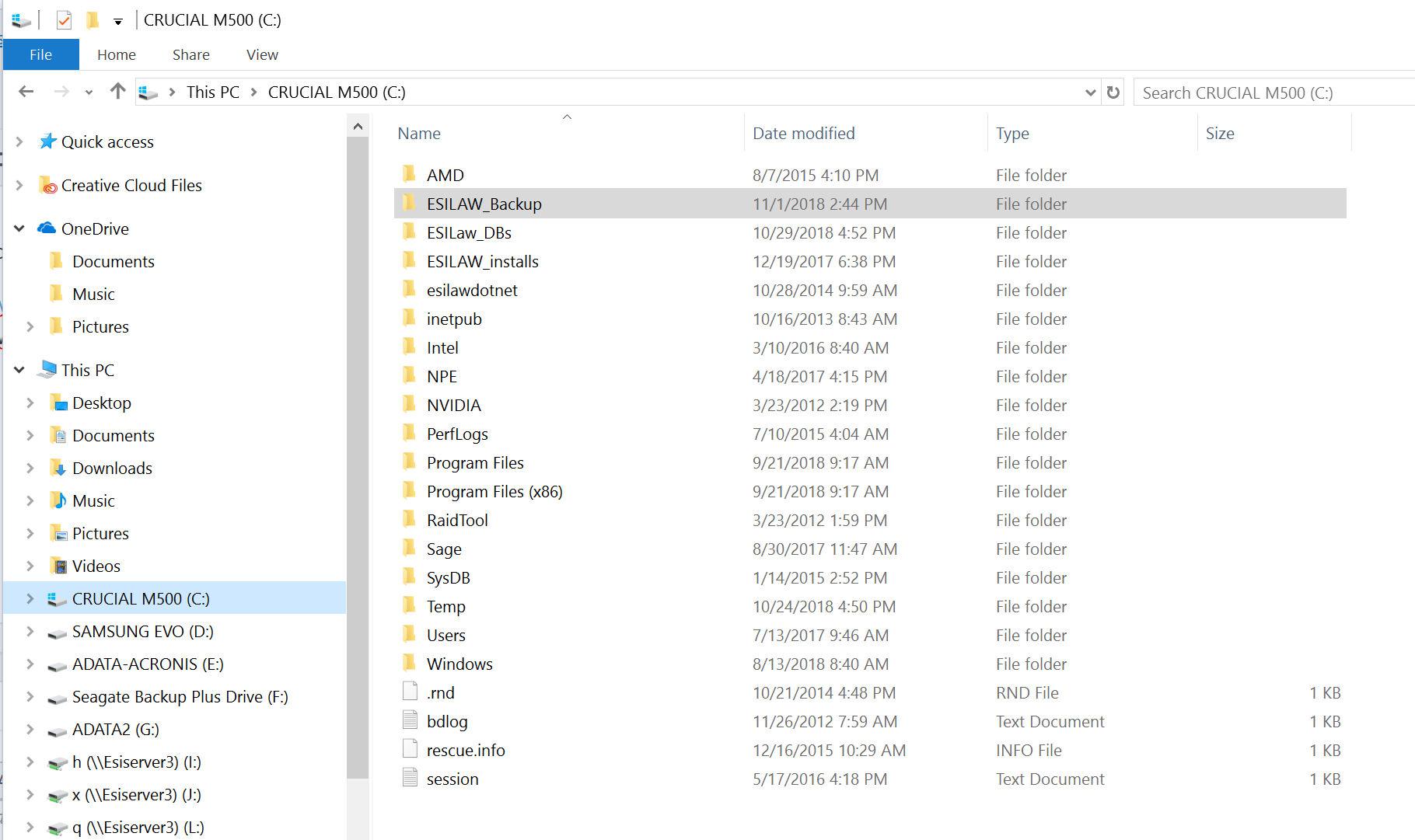
Task: Select the AMD folder icon
Action: [410, 174]
